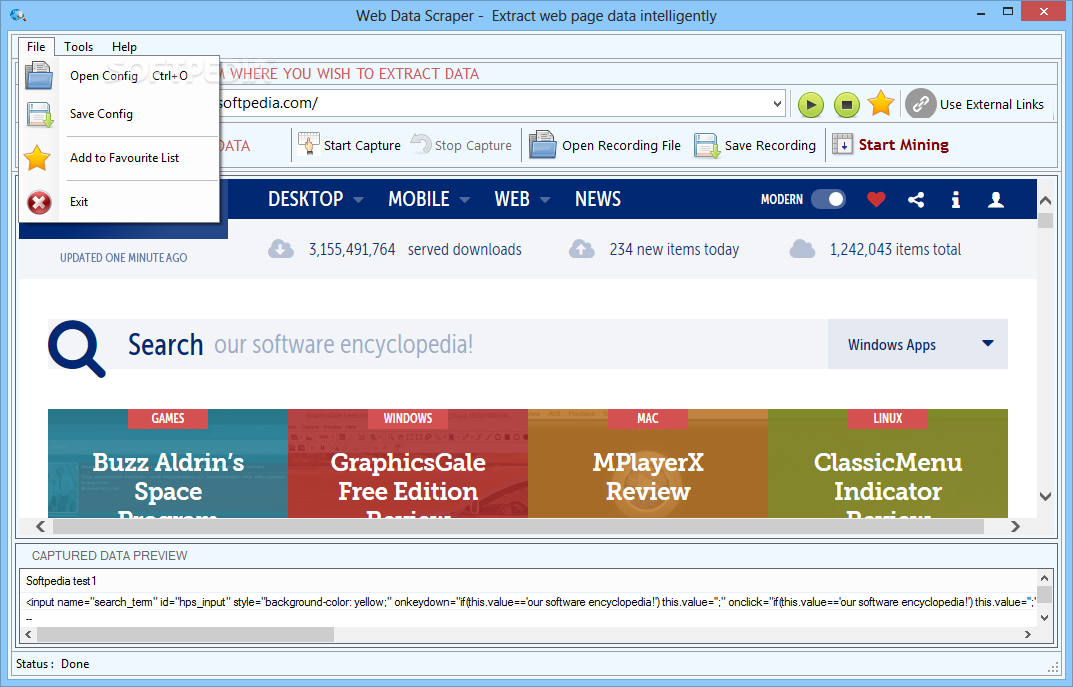This screenshot has height=687, width=1073.
Task: Click the browser vertical scrollbar down arrow
Action: [x=1045, y=496]
